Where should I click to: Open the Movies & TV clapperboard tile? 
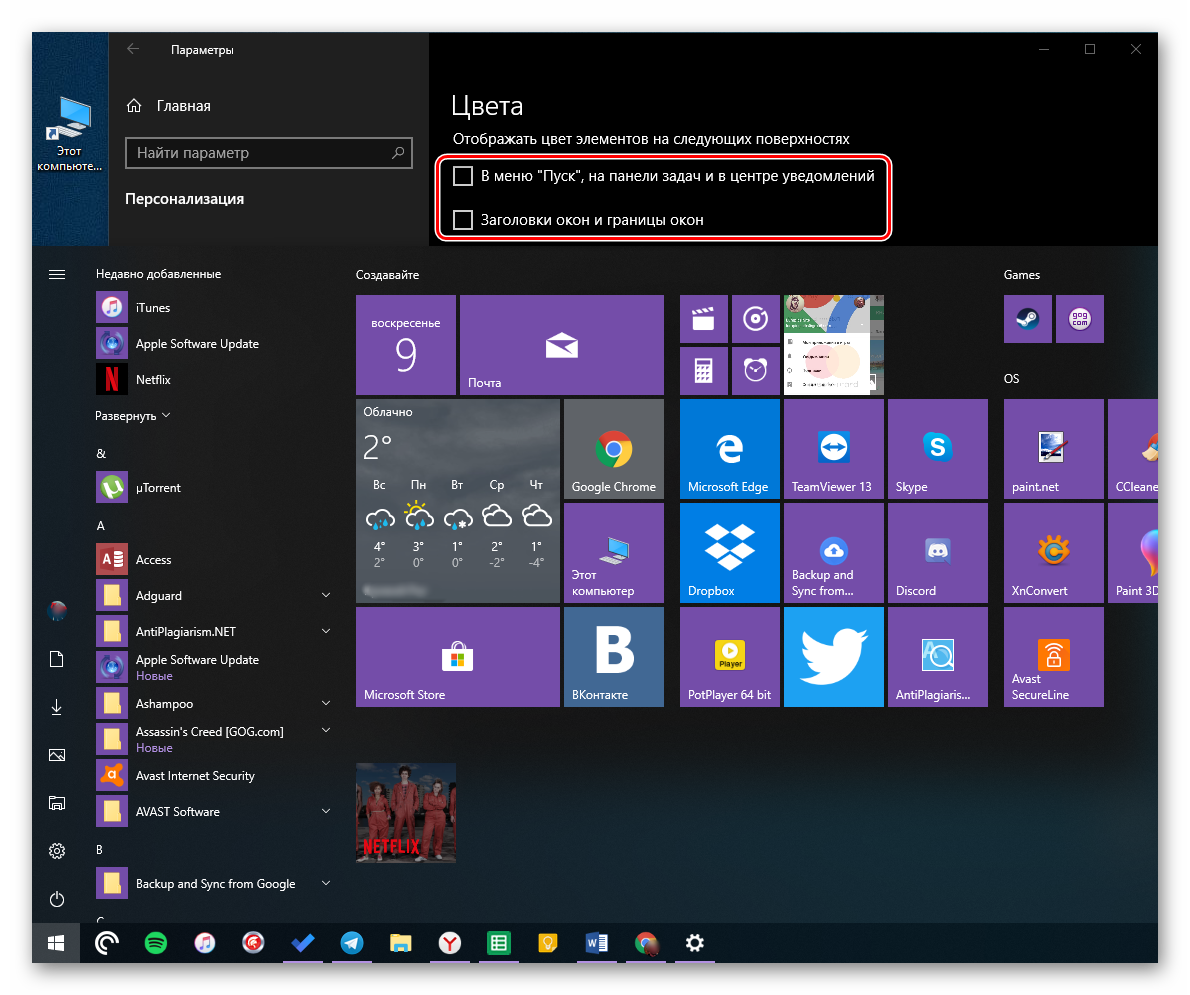(x=704, y=319)
